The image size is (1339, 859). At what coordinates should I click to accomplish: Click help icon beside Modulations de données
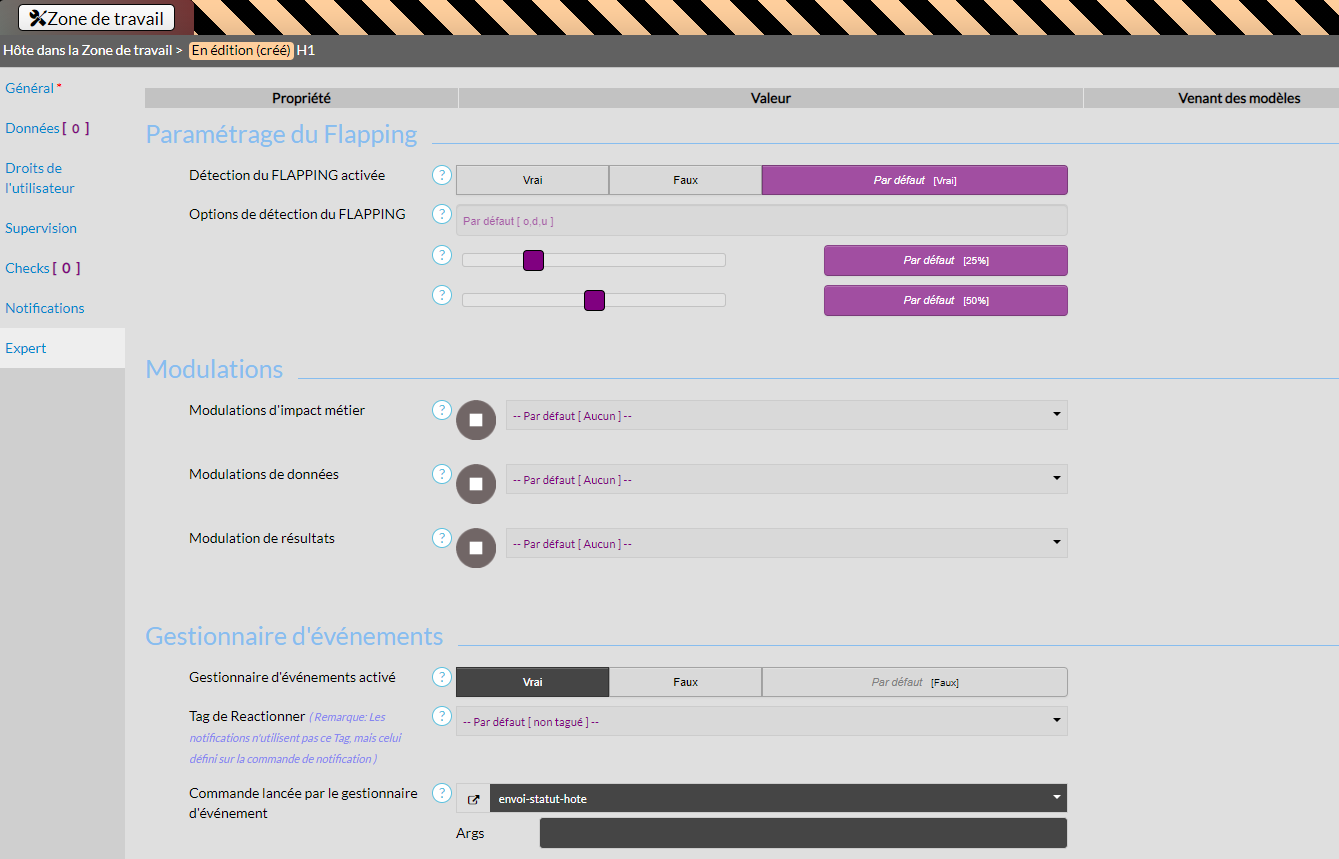[x=441, y=474]
